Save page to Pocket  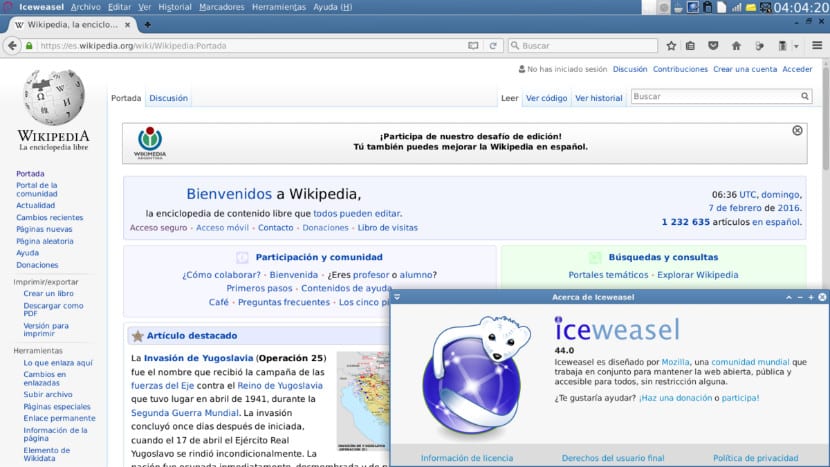click(713, 46)
